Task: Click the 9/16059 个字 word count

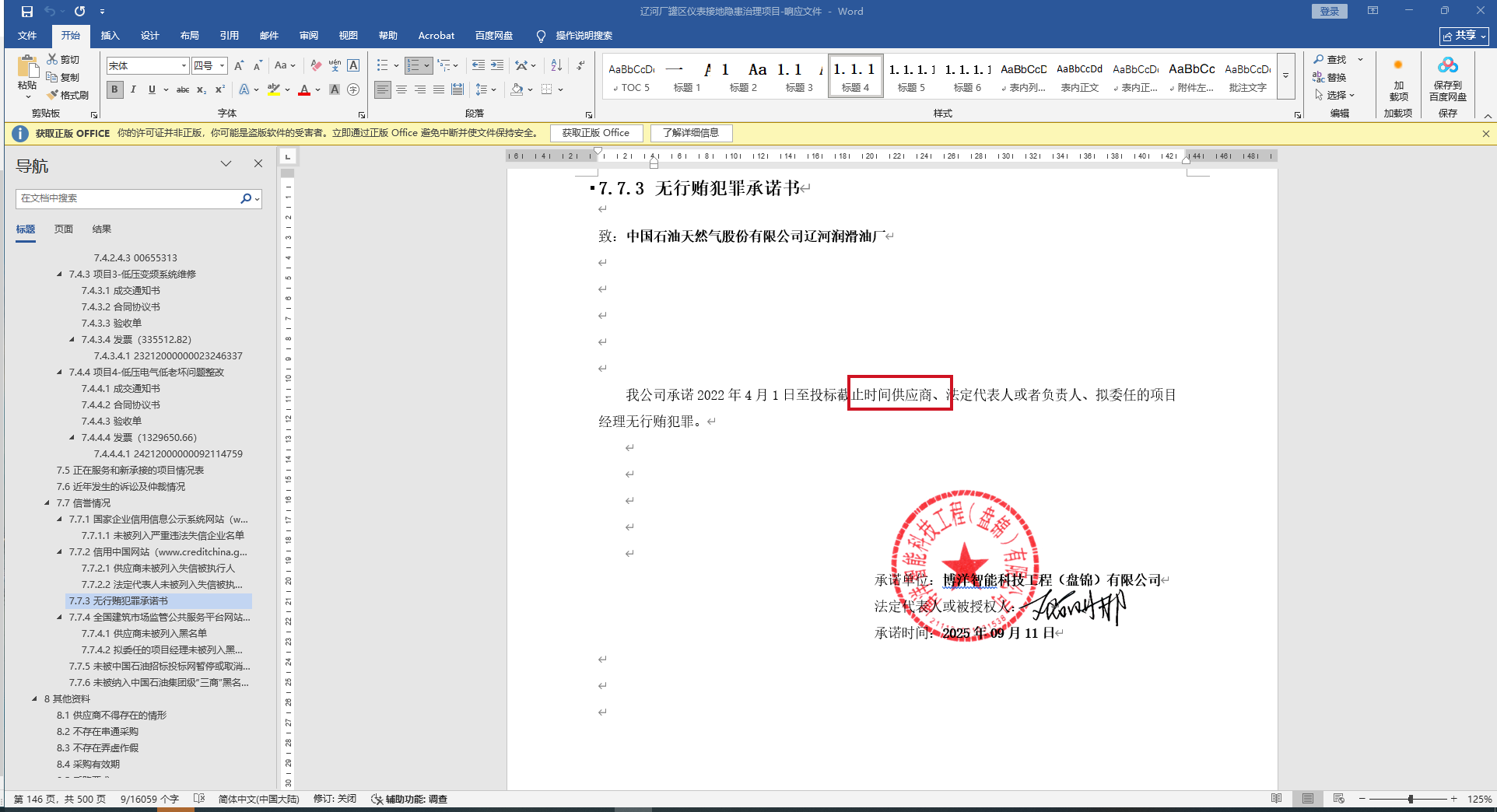Action: (x=149, y=799)
